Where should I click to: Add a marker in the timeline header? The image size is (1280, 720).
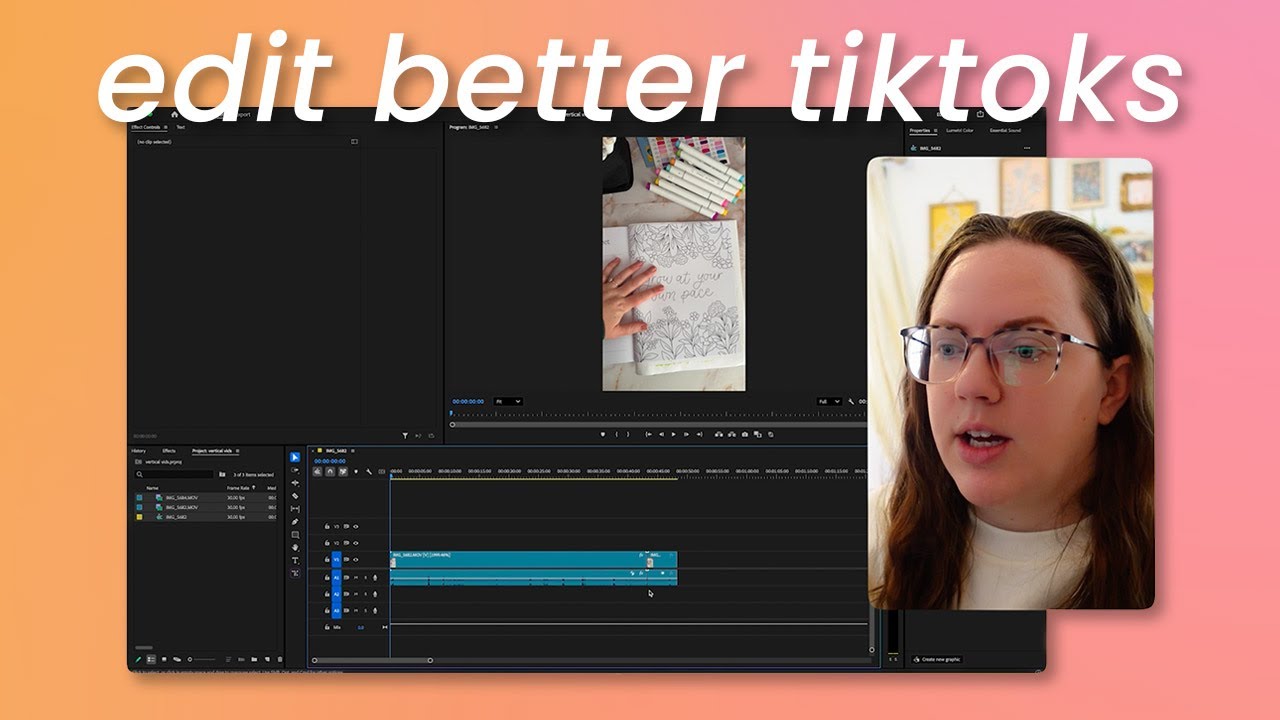tap(356, 471)
